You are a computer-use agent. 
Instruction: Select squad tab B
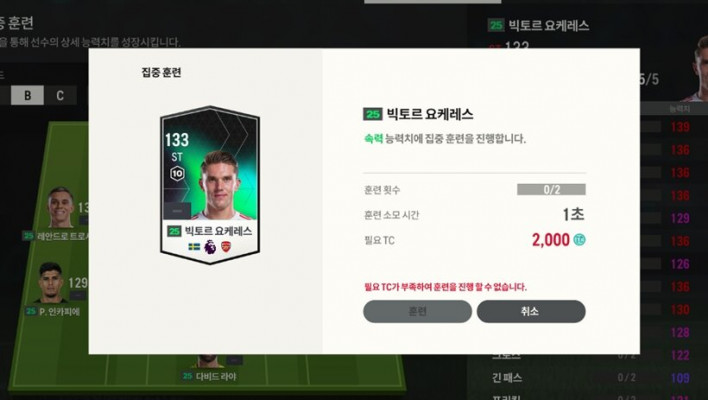[28, 95]
